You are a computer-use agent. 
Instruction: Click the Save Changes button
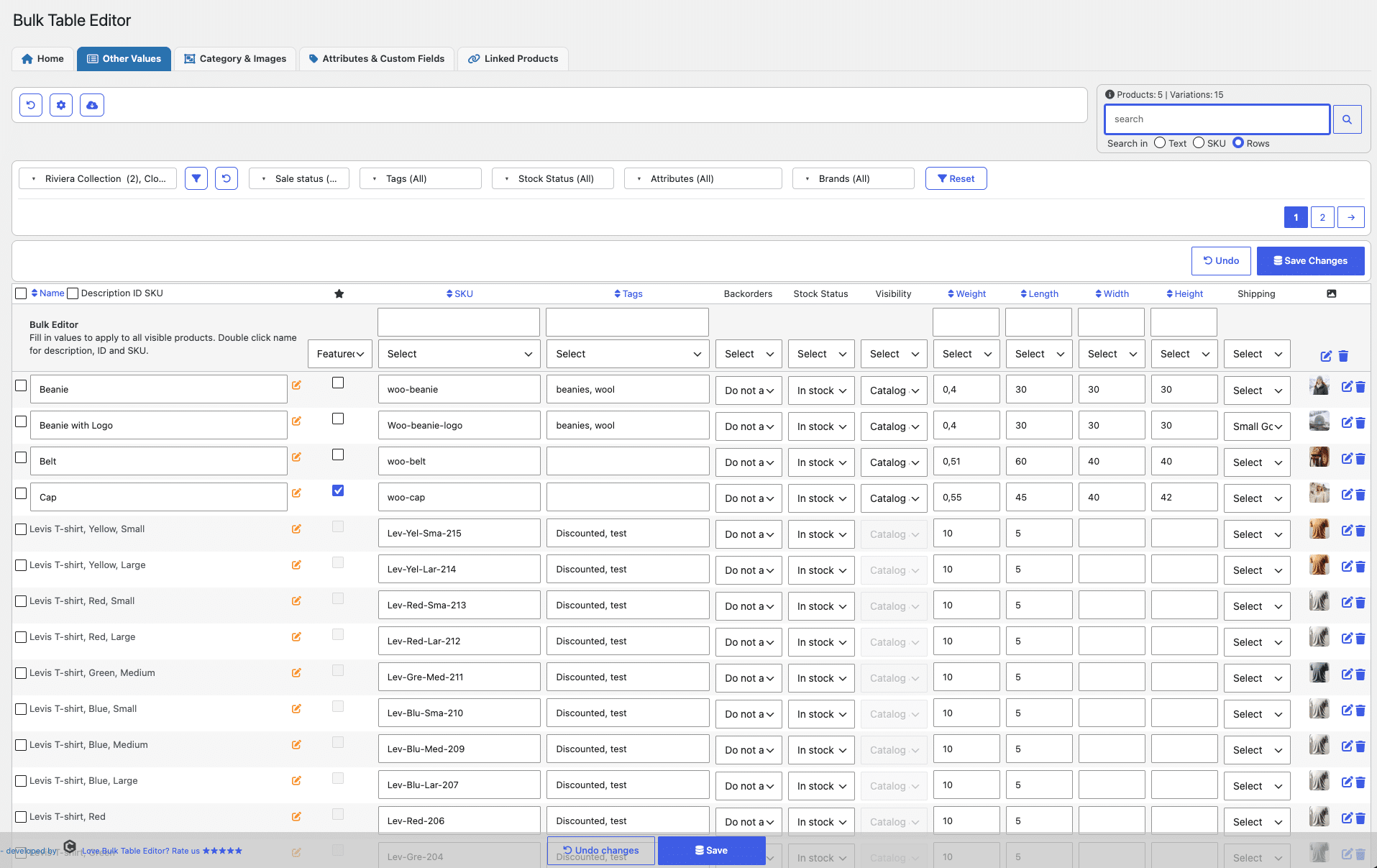pos(1310,261)
